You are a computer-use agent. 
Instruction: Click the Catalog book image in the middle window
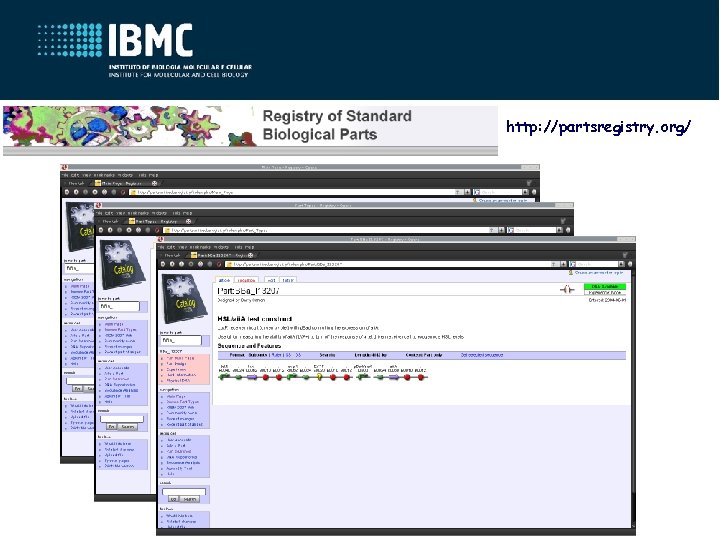coord(122,264)
